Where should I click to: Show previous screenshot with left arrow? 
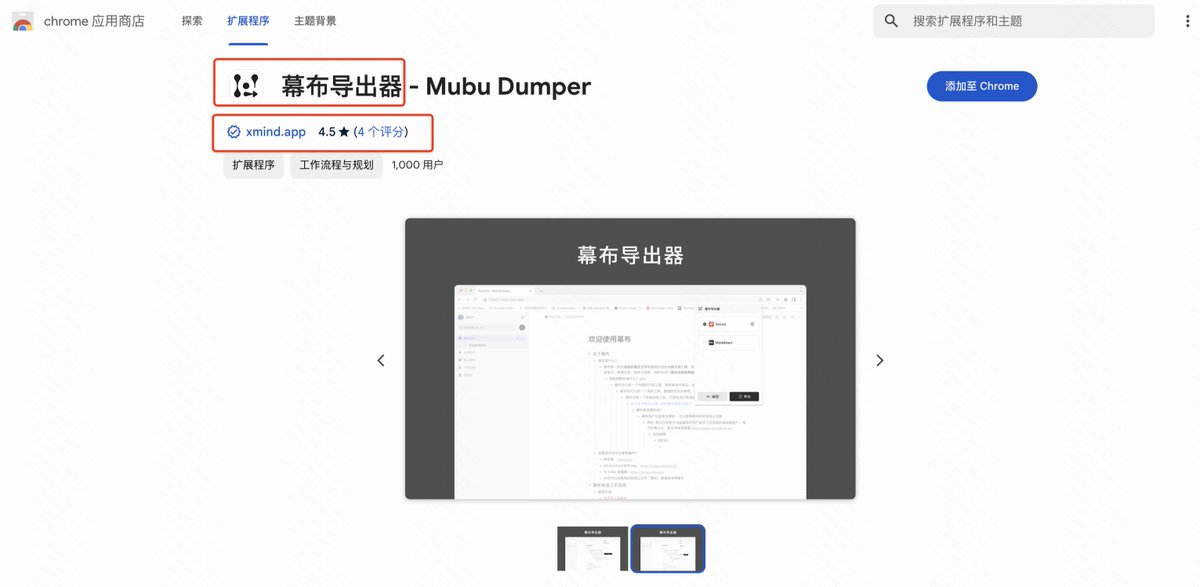(381, 361)
